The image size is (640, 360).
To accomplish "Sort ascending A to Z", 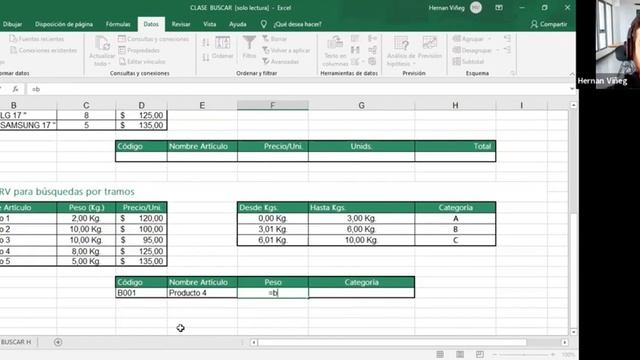I will (x=206, y=42).
